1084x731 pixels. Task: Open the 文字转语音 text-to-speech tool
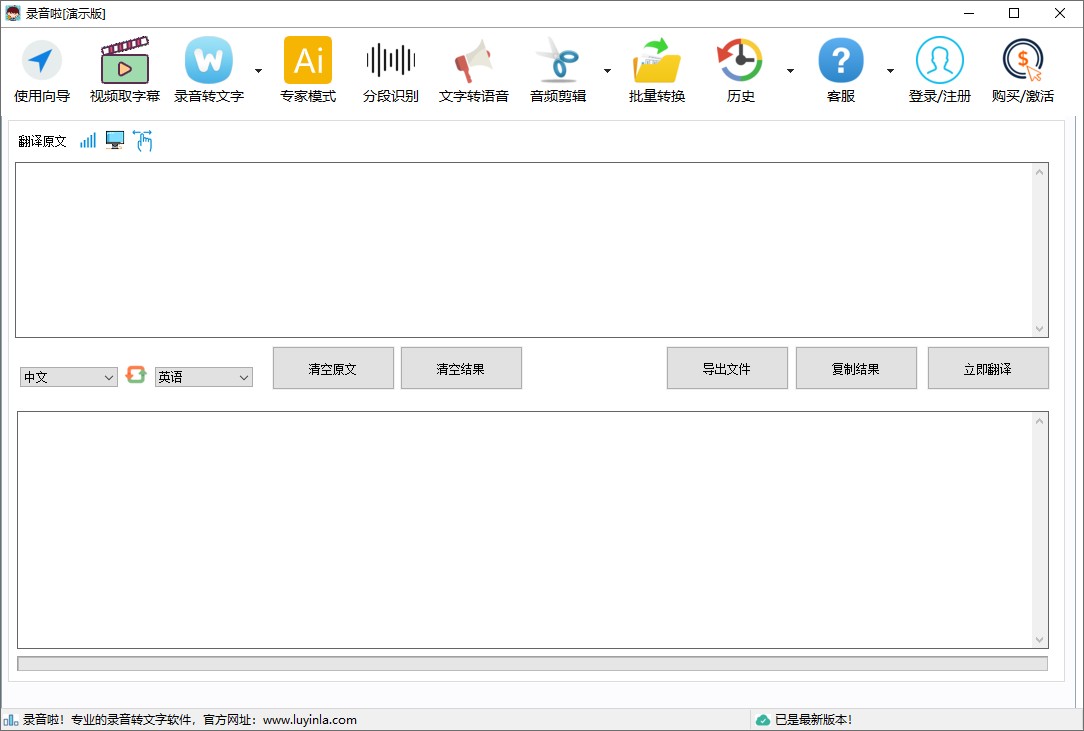click(473, 68)
